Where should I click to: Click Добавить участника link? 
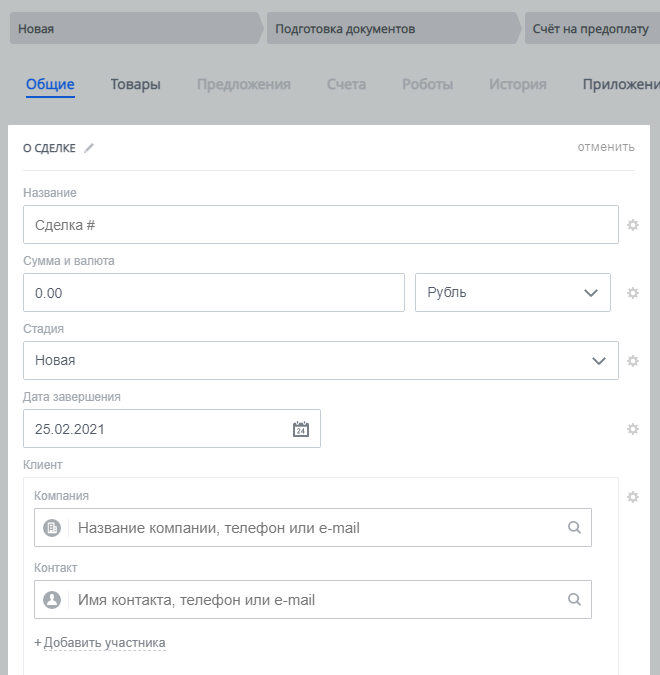104,643
